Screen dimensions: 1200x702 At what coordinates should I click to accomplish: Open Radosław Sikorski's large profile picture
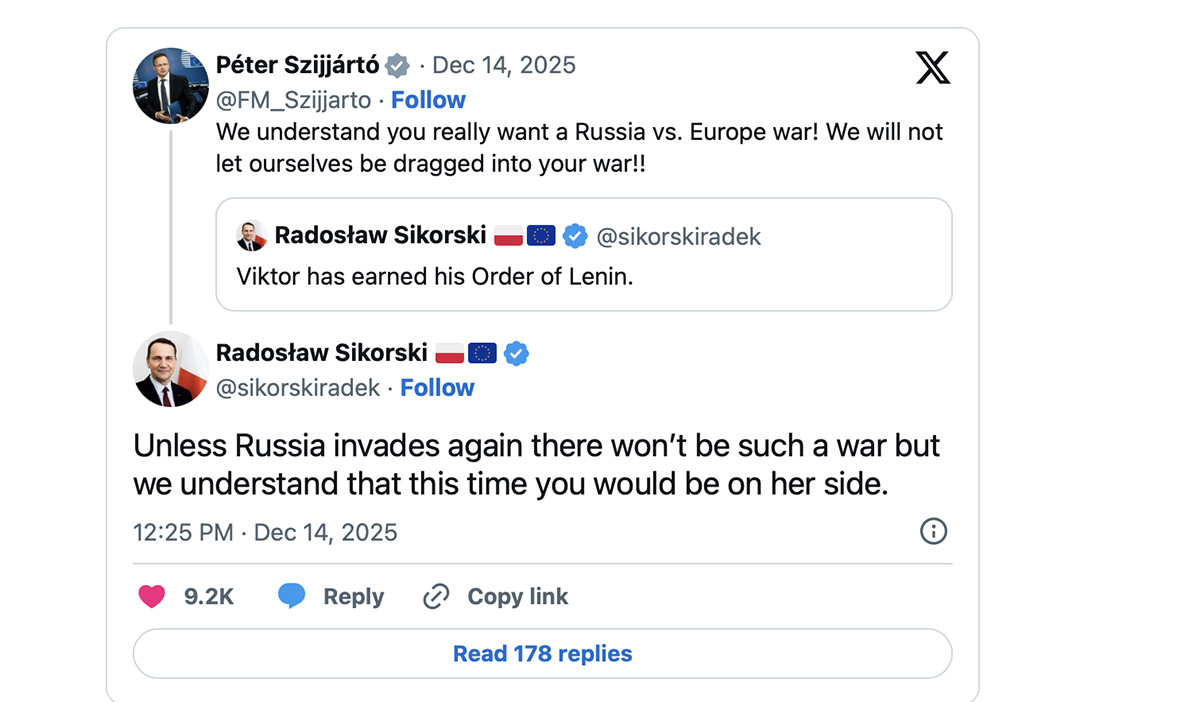coord(171,369)
